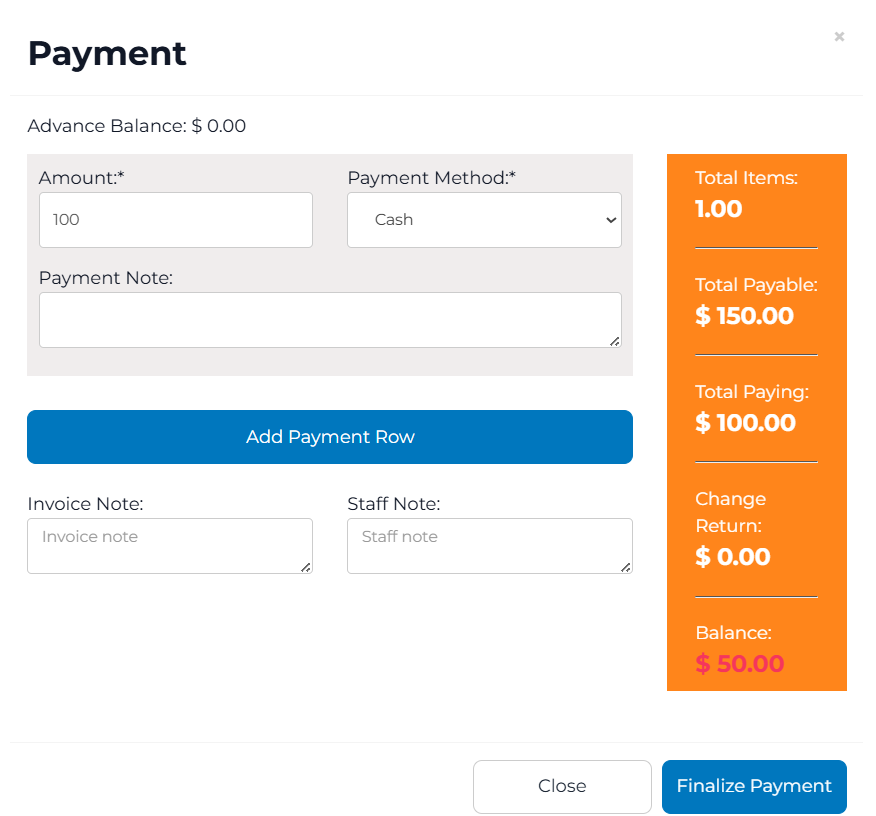This screenshot has width=876, height=816.
Task: Click the Invoice Note resize grip
Action: tap(306, 567)
